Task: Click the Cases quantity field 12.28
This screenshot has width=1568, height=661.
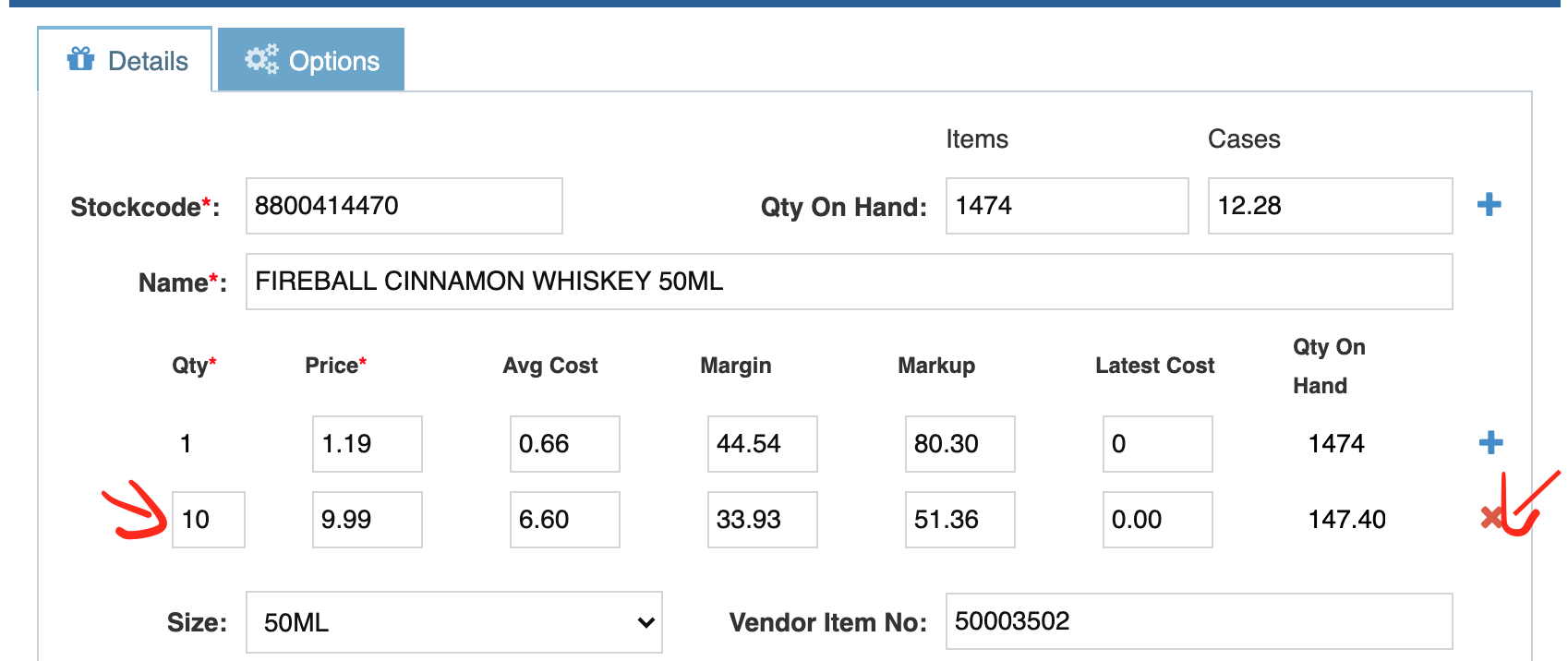Action: click(1331, 206)
